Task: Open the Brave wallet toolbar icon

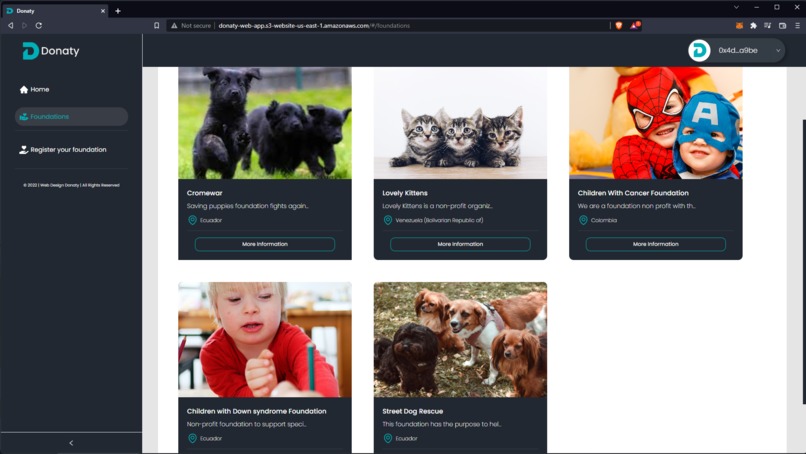Action: click(782, 25)
